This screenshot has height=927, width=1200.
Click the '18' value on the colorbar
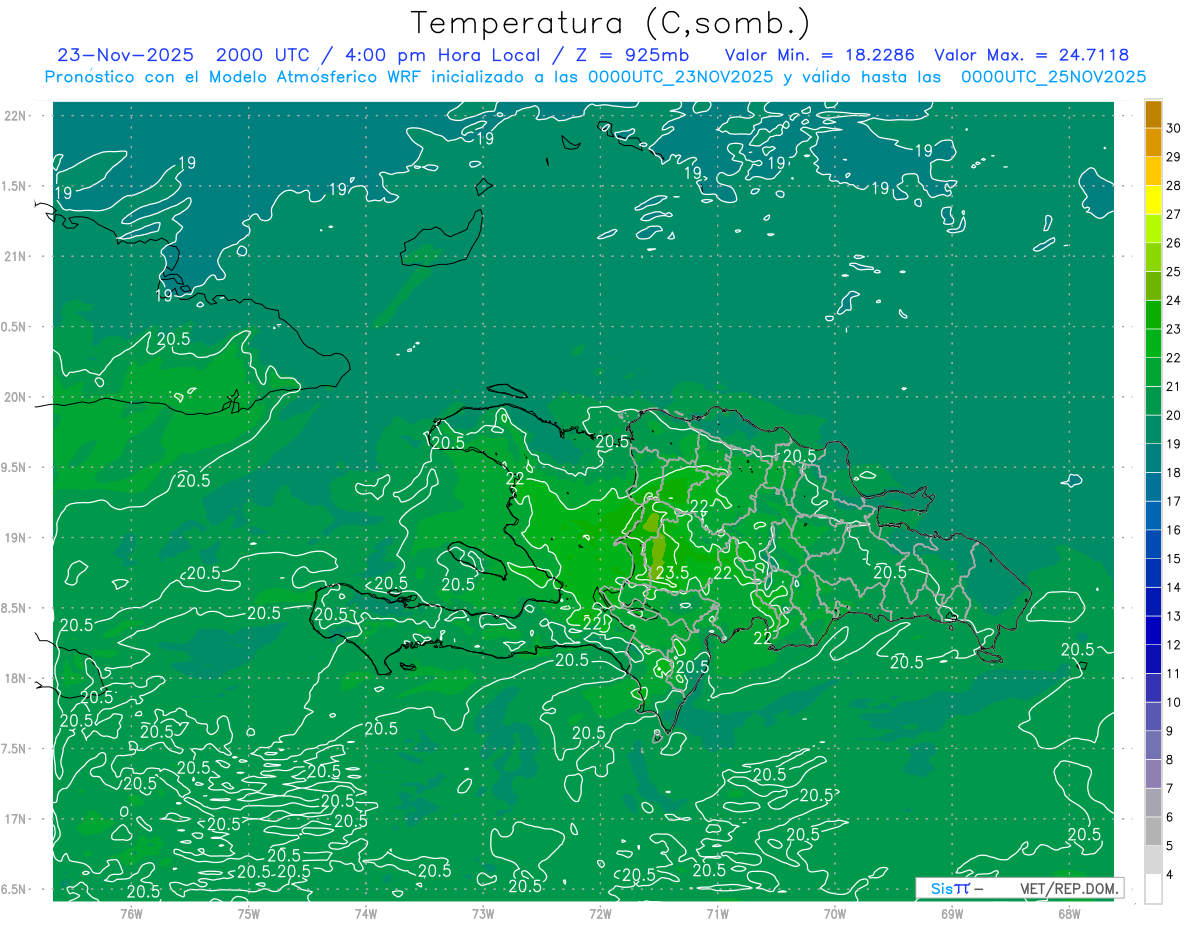(1174, 472)
